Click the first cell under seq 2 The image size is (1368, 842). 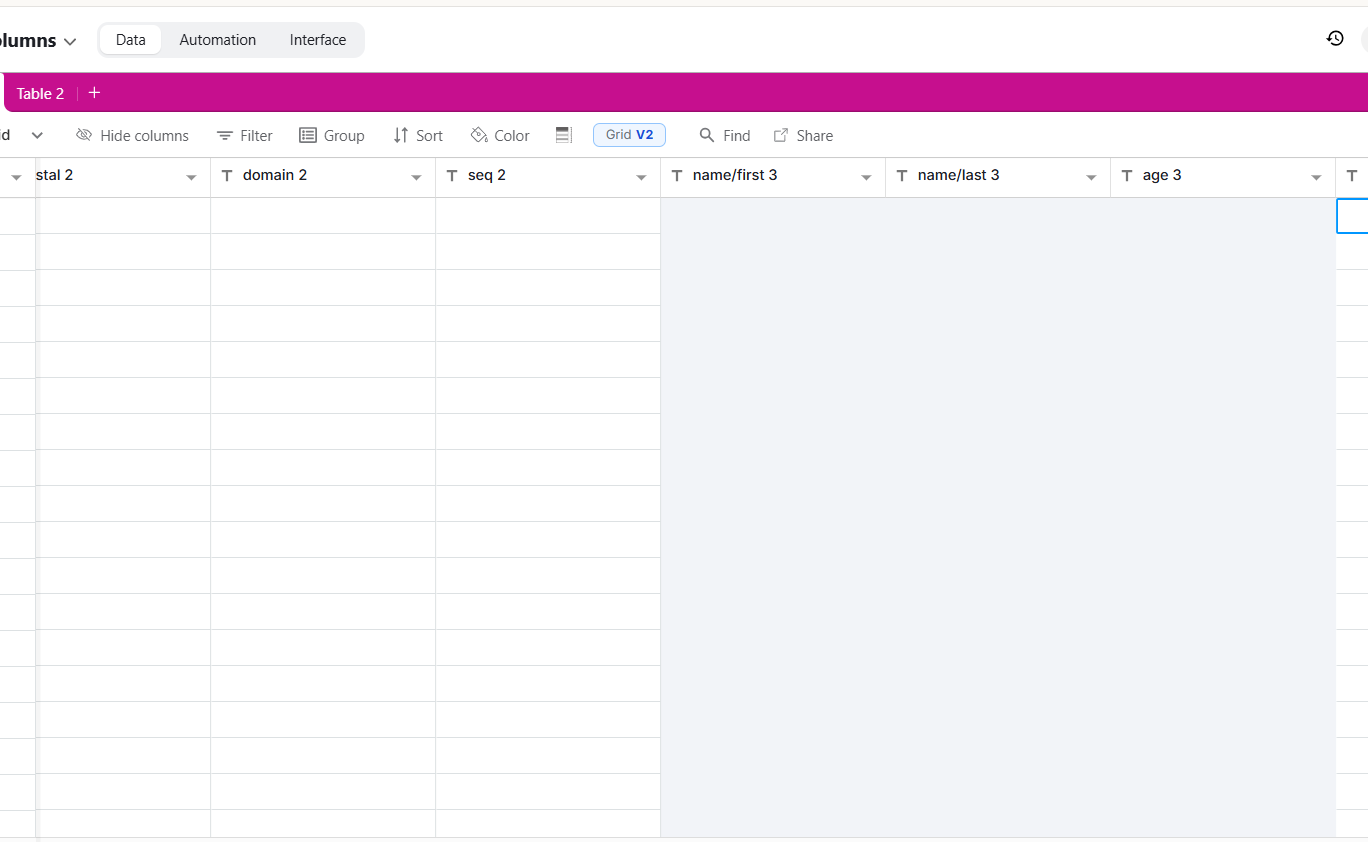tap(548, 216)
